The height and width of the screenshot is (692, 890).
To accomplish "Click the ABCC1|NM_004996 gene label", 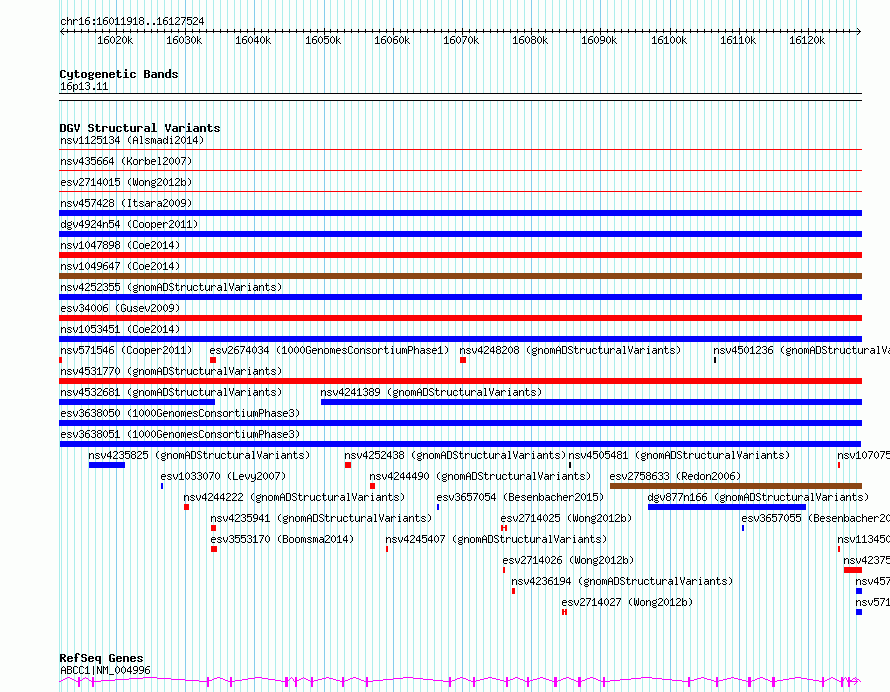I will coord(106,670).
